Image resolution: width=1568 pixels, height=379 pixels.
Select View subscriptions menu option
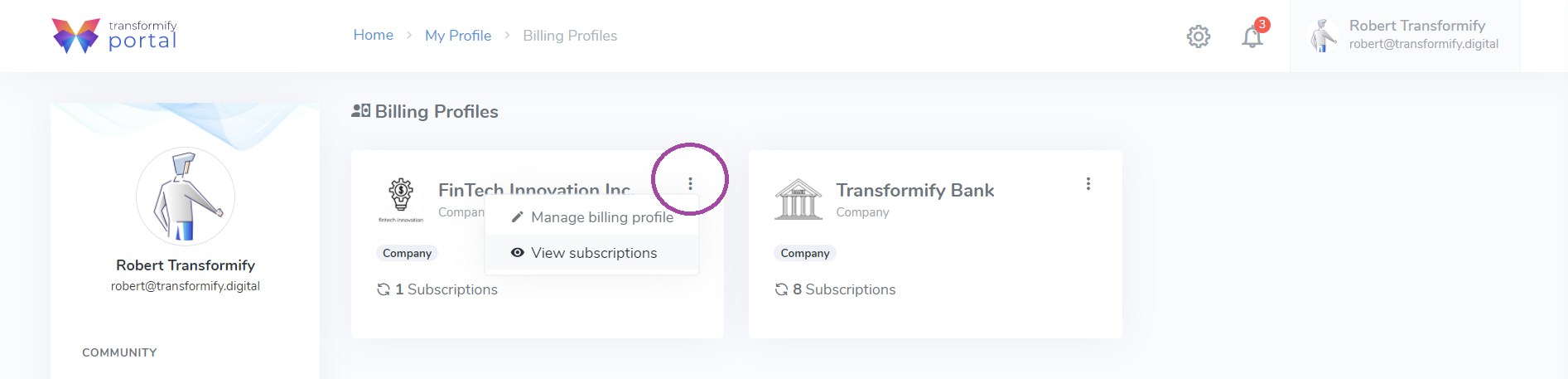(x=592, y=253)
